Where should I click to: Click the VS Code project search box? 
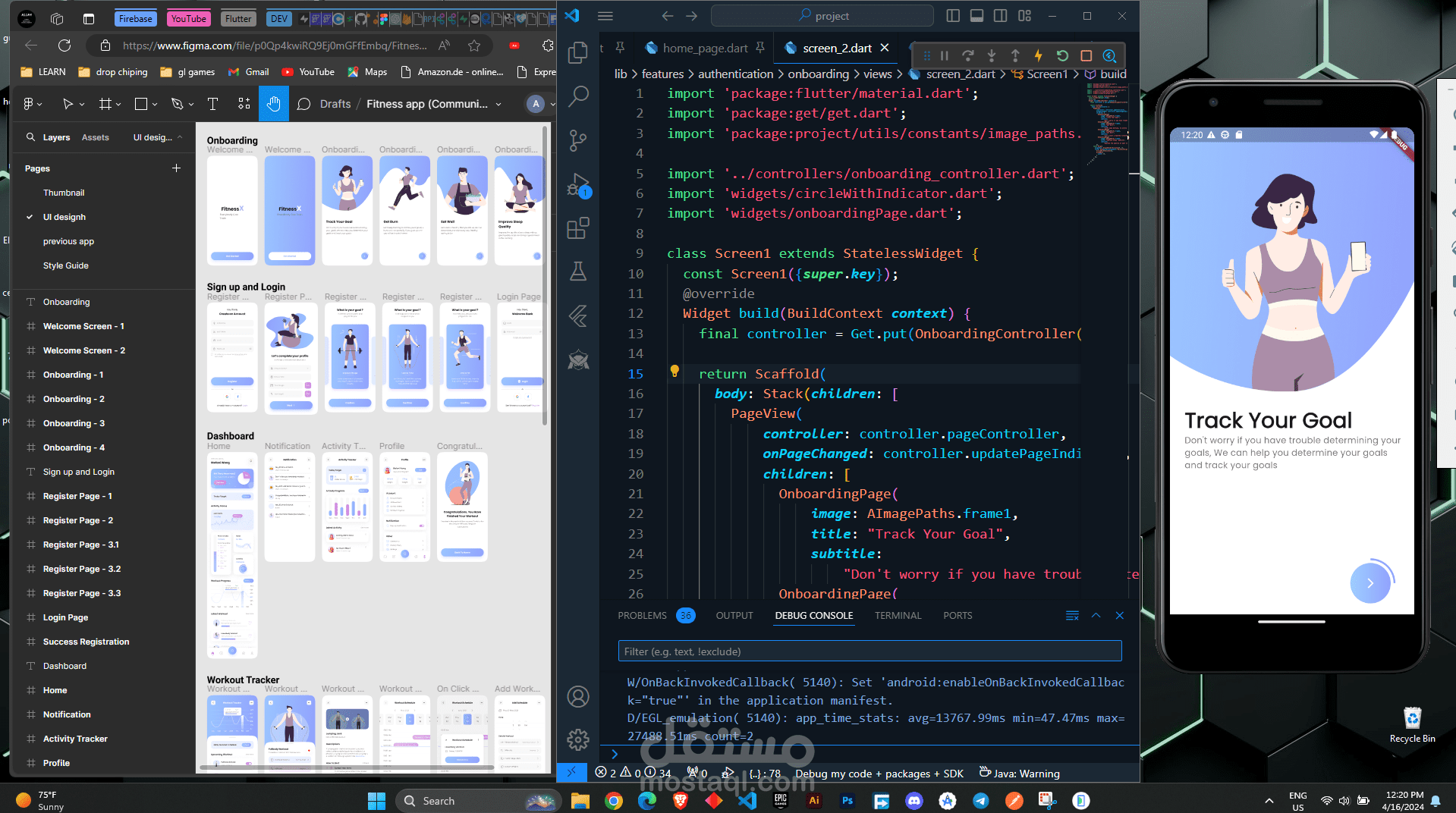pyautogui.click(x=822, y=16)
